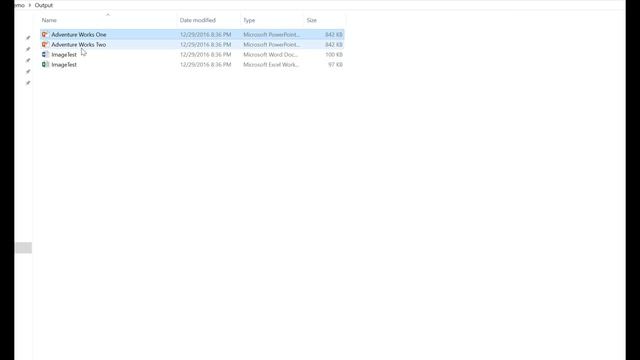Sort files by the Type column header

(249, 20)
